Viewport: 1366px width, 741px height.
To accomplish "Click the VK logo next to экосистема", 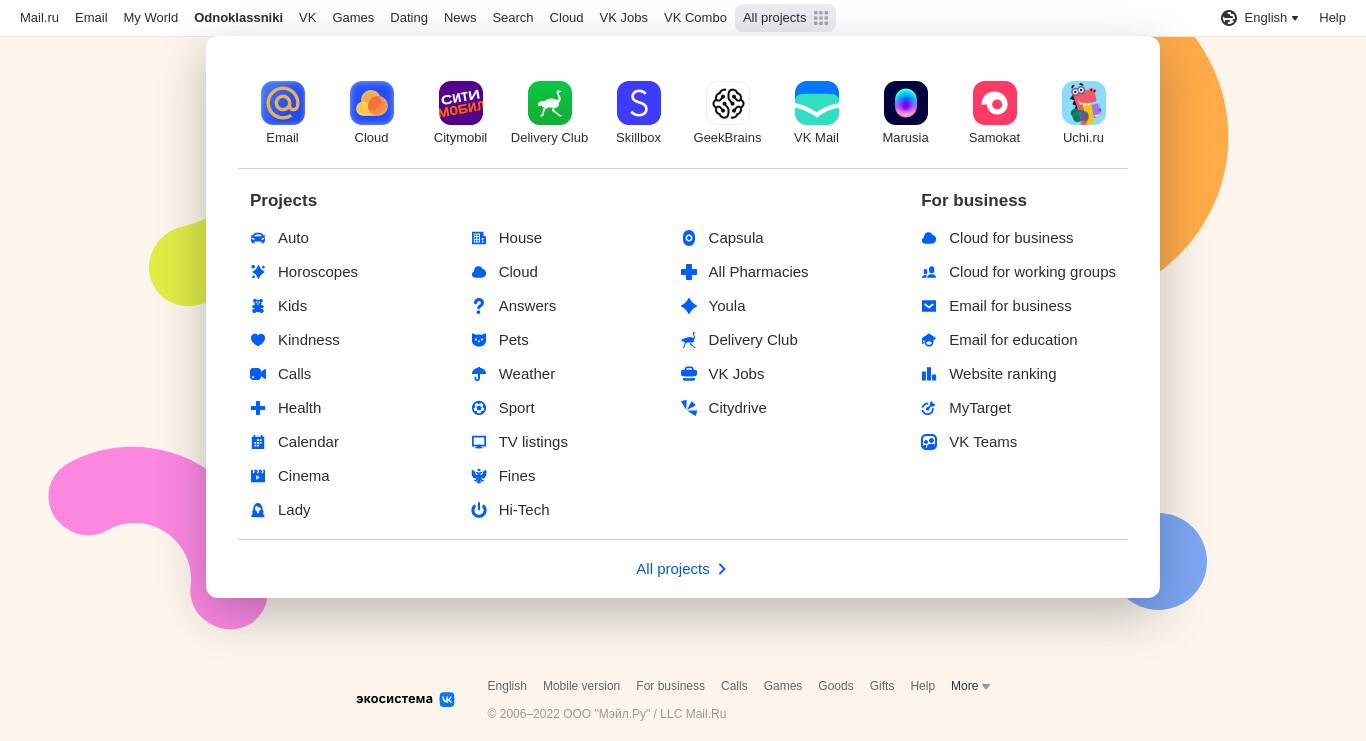I will pyautogui.click(x=447, y=700).
